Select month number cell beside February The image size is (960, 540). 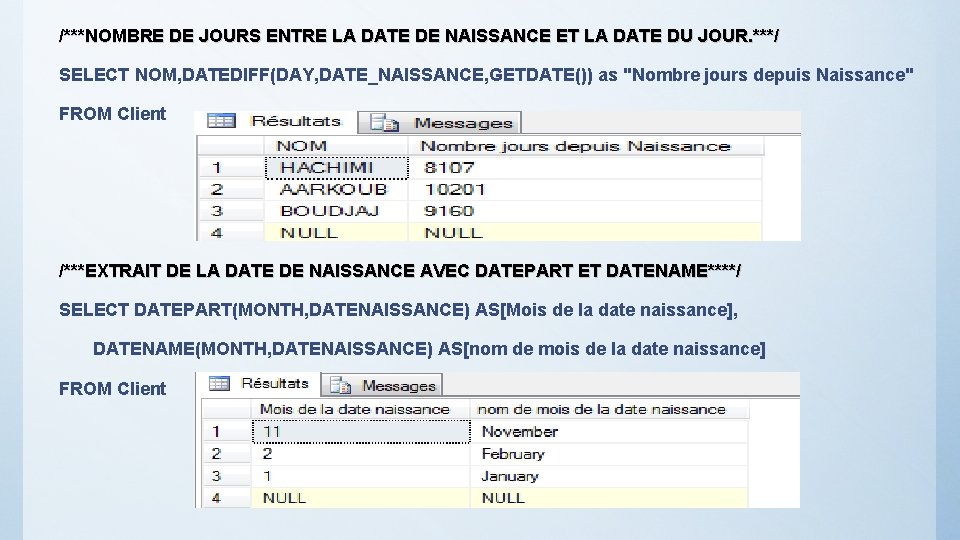click(361, 454)
